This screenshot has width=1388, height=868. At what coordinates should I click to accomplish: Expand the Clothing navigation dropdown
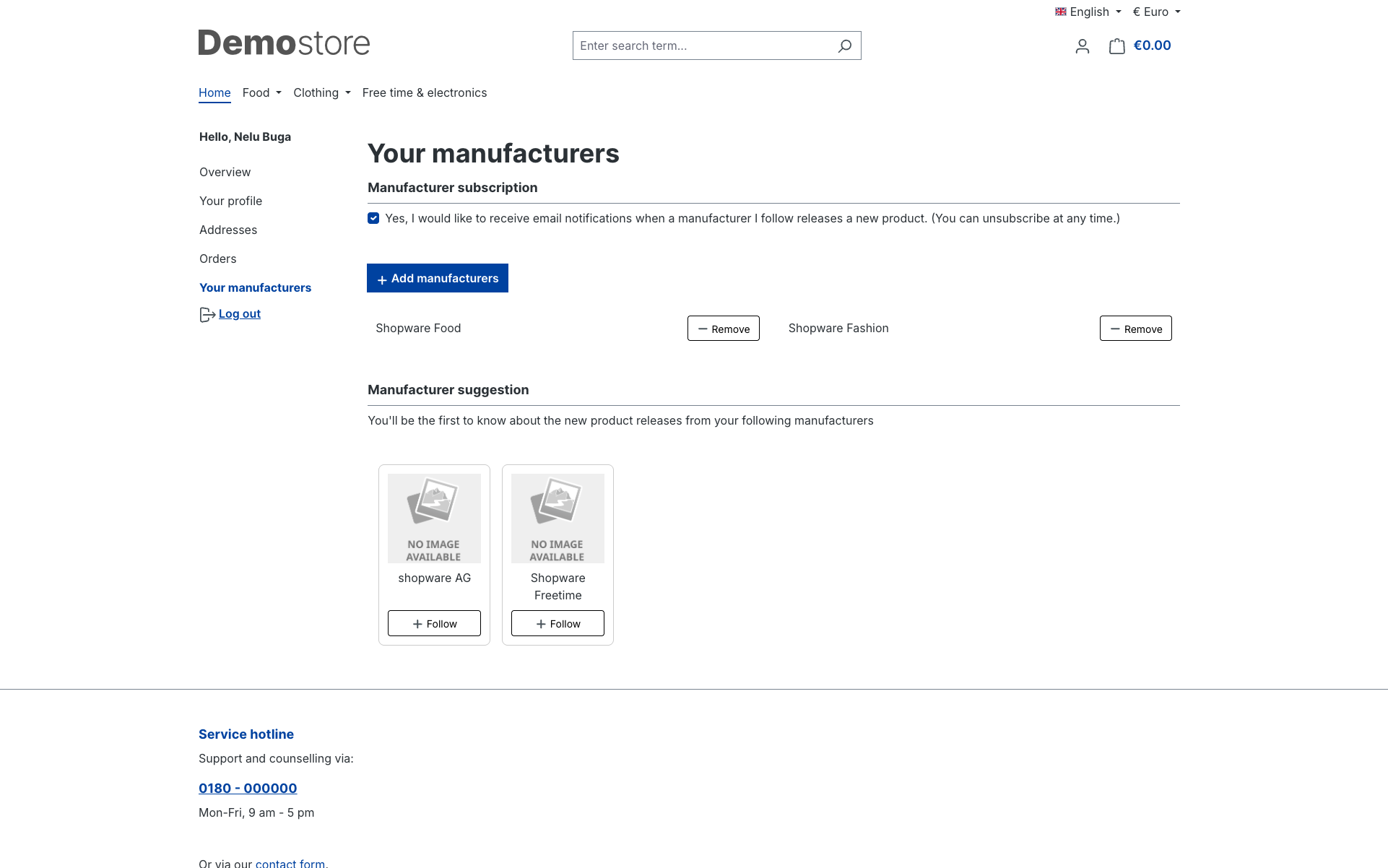point(321,92)
